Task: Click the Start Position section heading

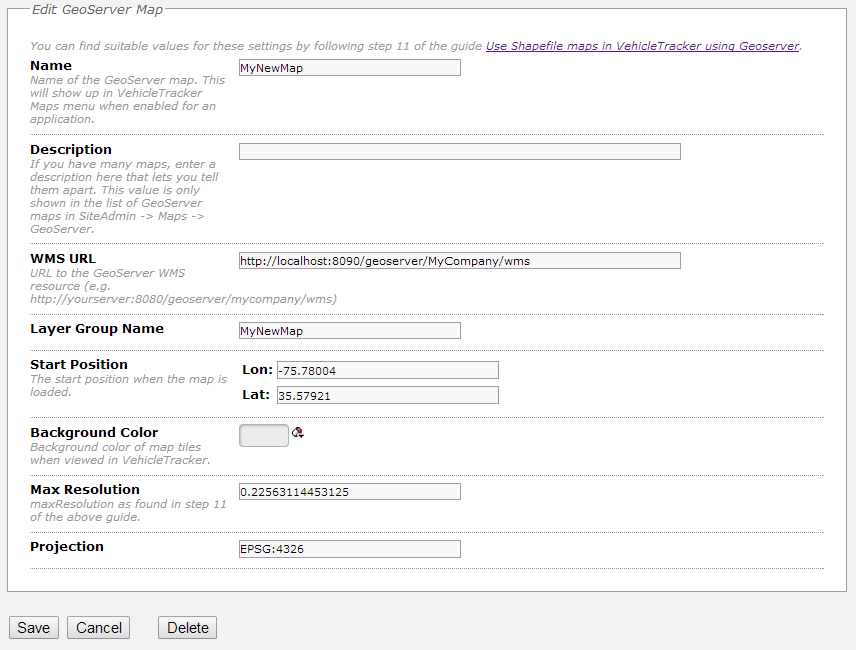Action: (79, 364)
